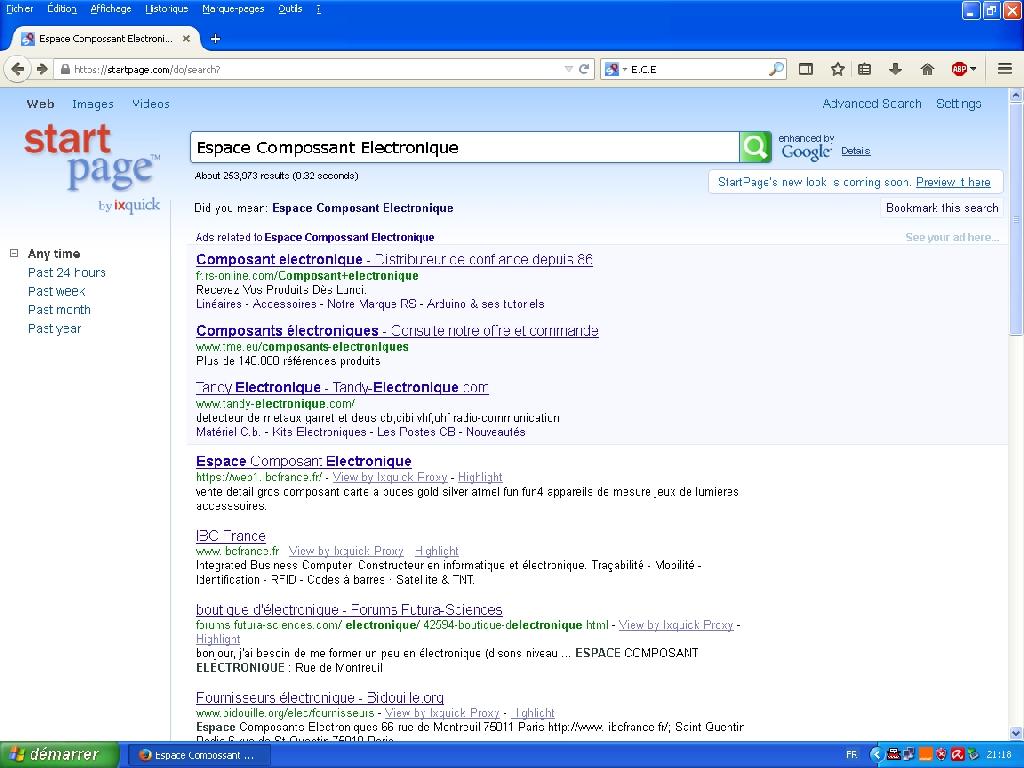1024x768 pixels.
Task: Click the green Startpage search button
Action: (756, 147)
